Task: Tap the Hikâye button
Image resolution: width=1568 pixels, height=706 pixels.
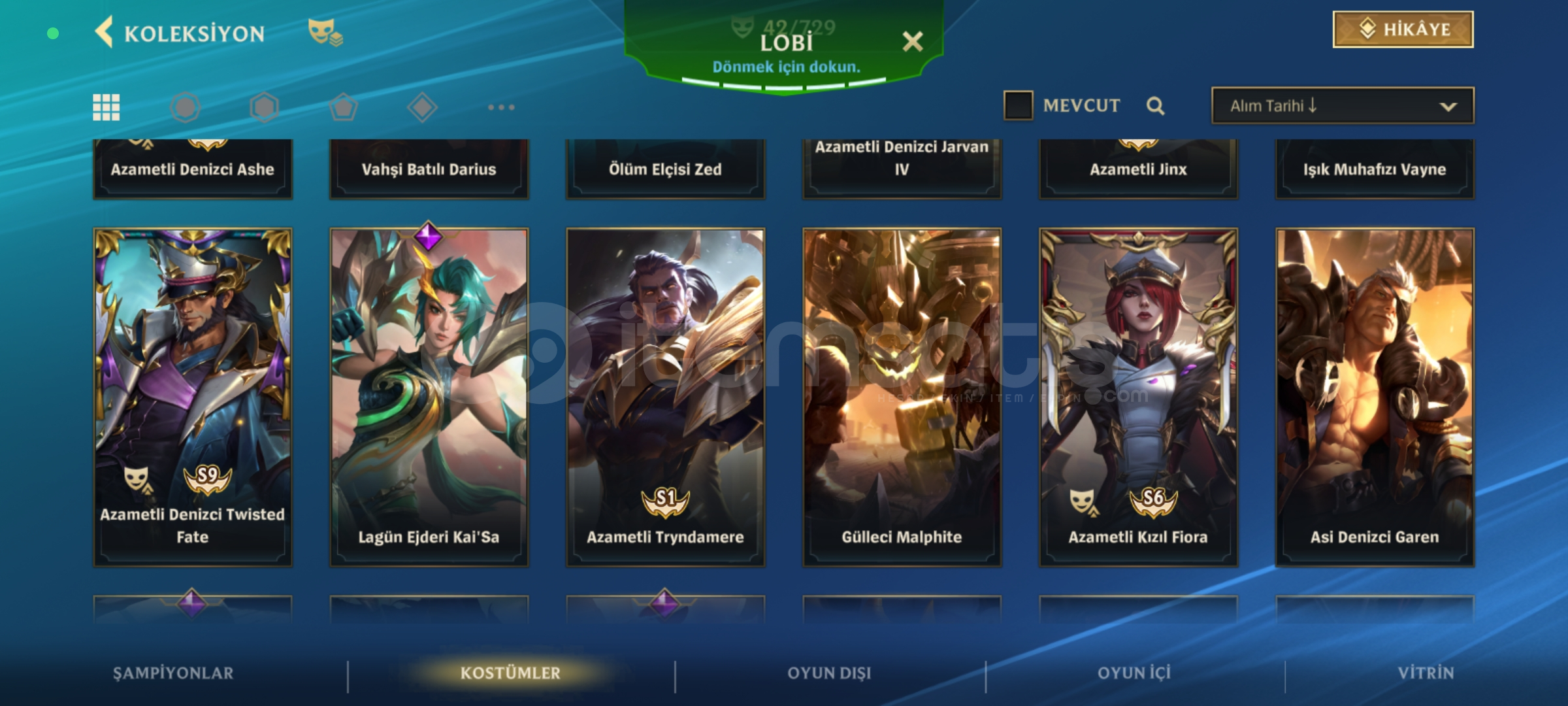Action: [x=1403, y=29]
